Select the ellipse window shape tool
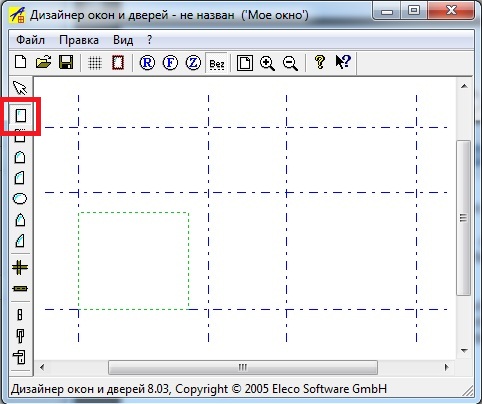Image resolution: width=482 pixels, height=404 pixels. coord(20,199)
